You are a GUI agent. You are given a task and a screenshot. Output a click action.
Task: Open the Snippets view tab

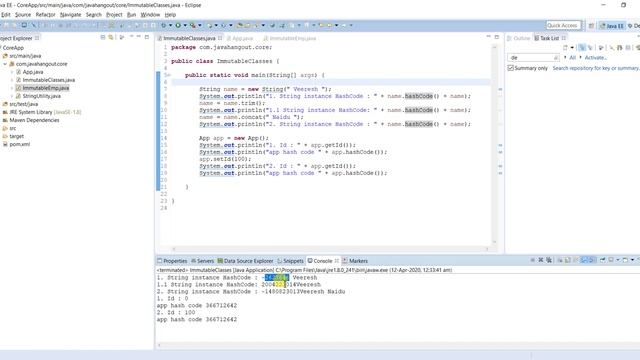pyautogui.click(x=290, y=261)
